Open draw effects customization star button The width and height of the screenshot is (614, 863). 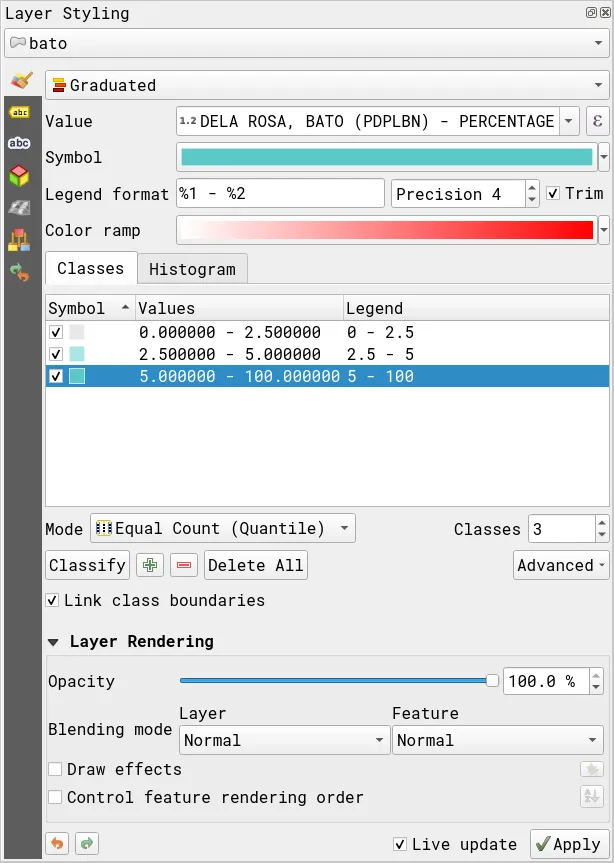coord(592,769)
